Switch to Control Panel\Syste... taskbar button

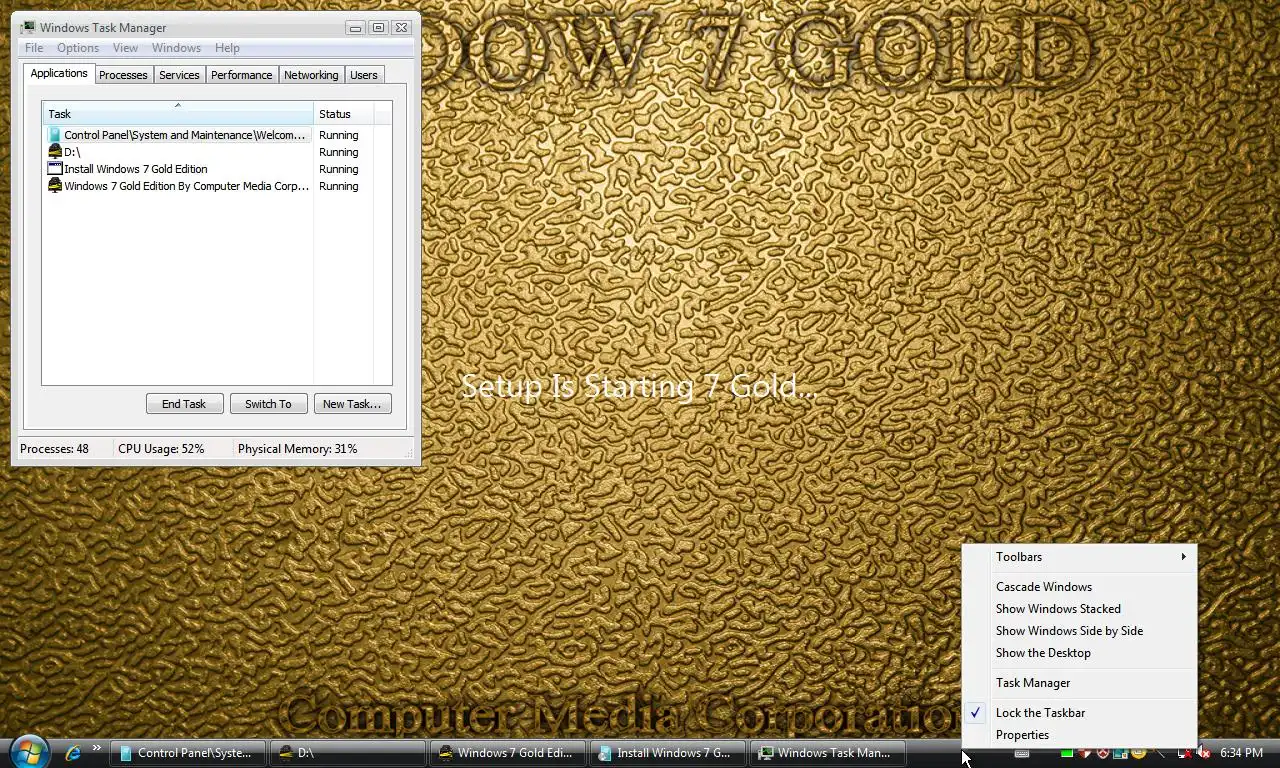(x=187, y=753)
